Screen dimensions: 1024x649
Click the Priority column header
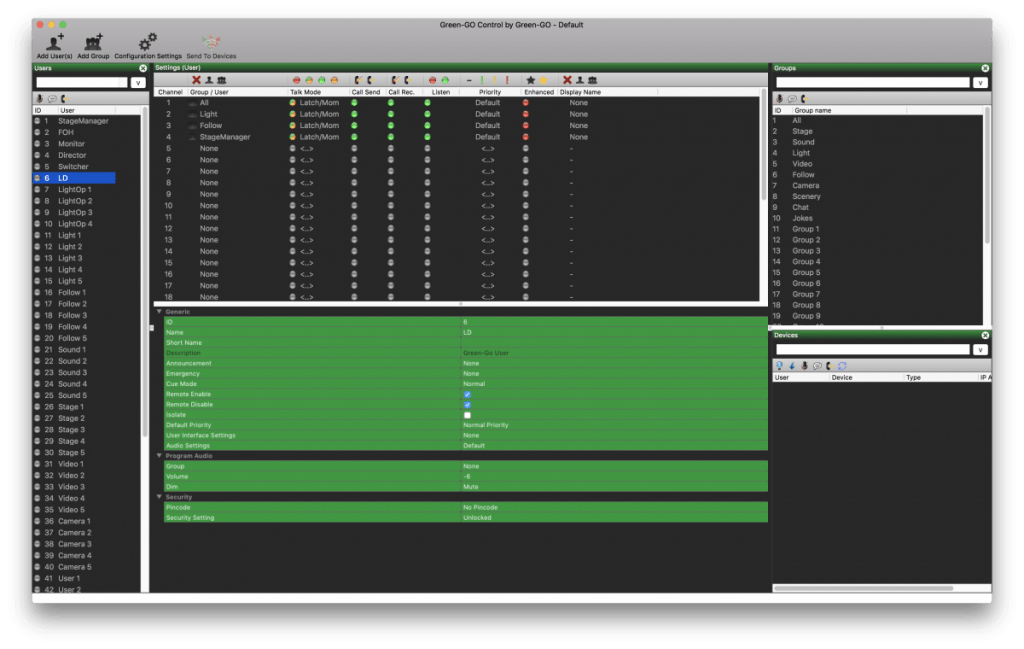pos(490,92)
